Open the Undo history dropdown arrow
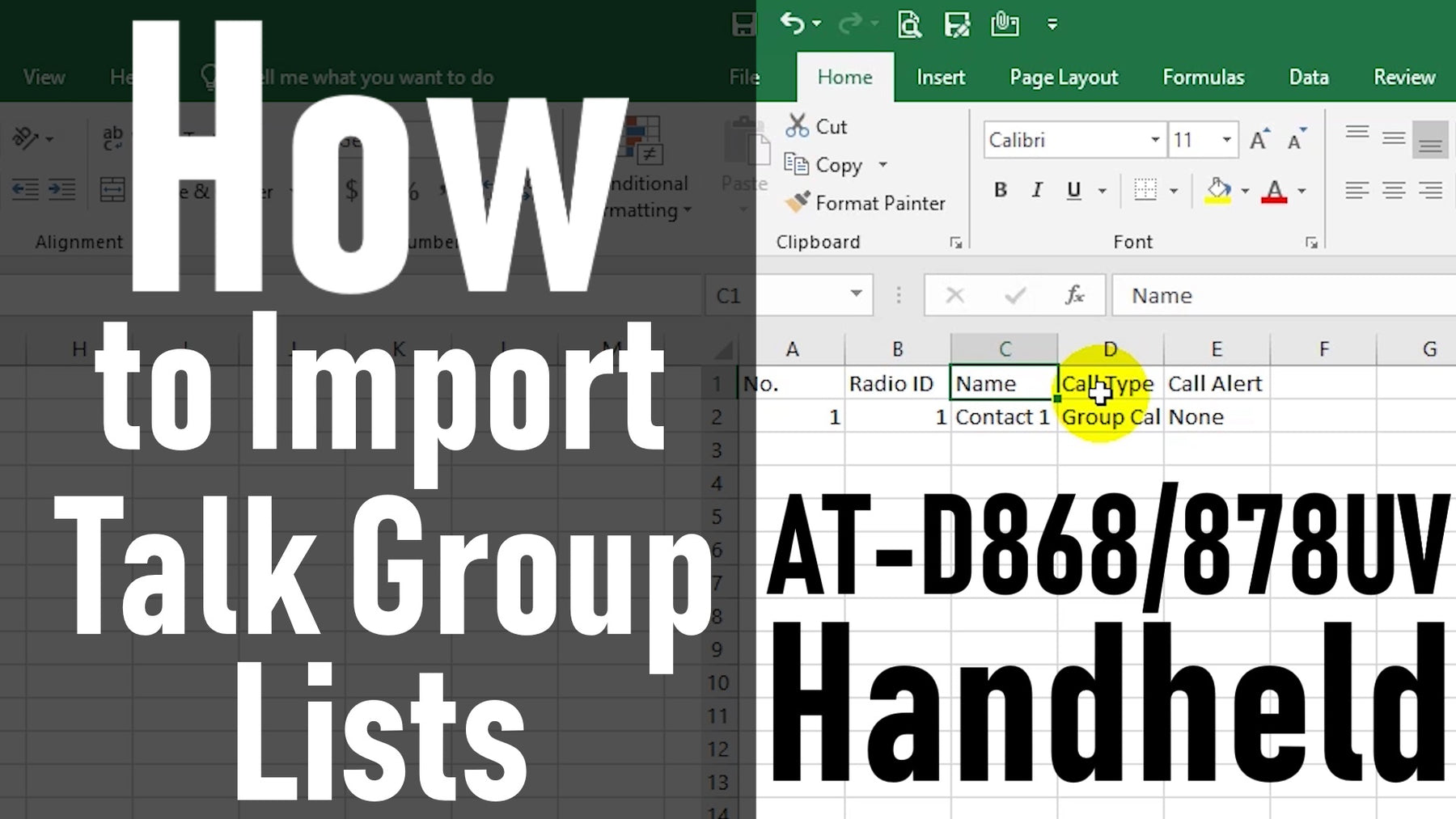 [x=816, y=24]
